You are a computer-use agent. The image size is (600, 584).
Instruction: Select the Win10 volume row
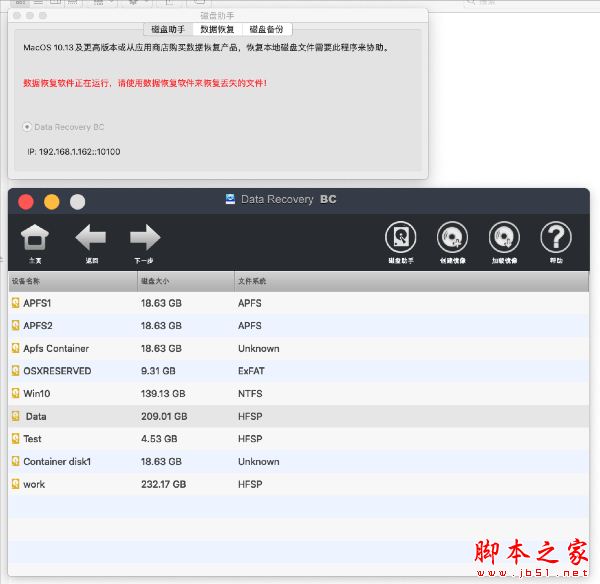298,393
